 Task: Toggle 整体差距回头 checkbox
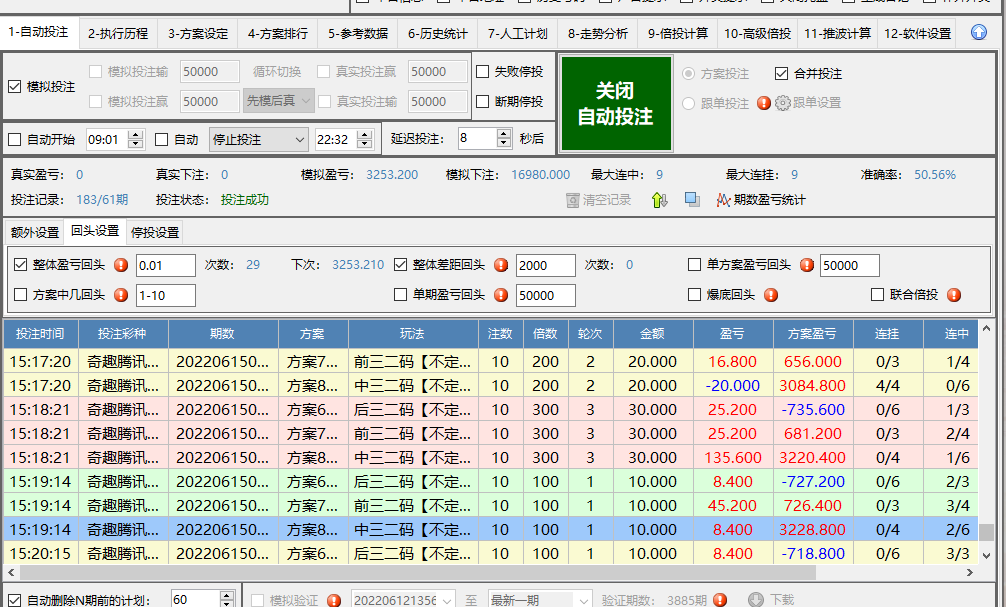400,264
